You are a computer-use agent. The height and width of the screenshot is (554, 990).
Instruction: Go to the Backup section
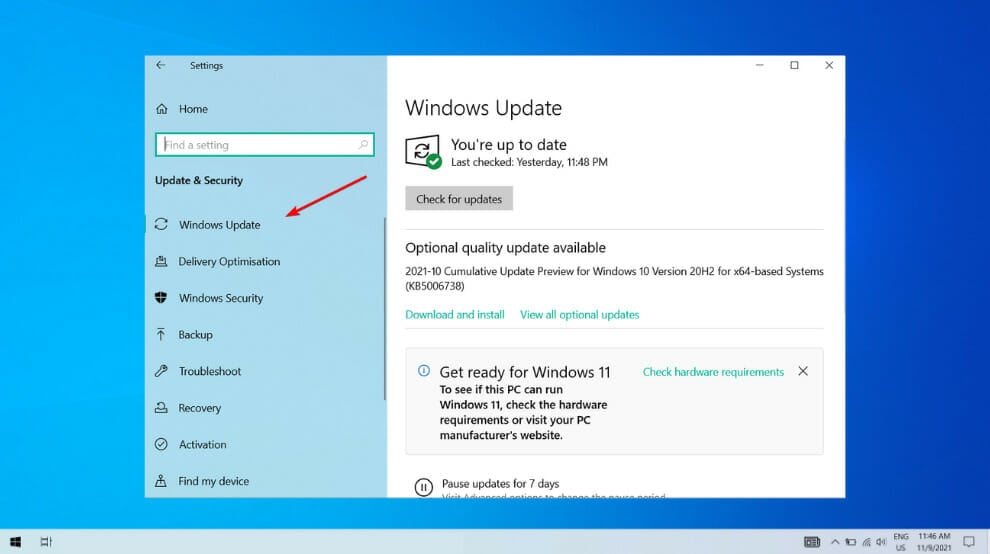195,335
